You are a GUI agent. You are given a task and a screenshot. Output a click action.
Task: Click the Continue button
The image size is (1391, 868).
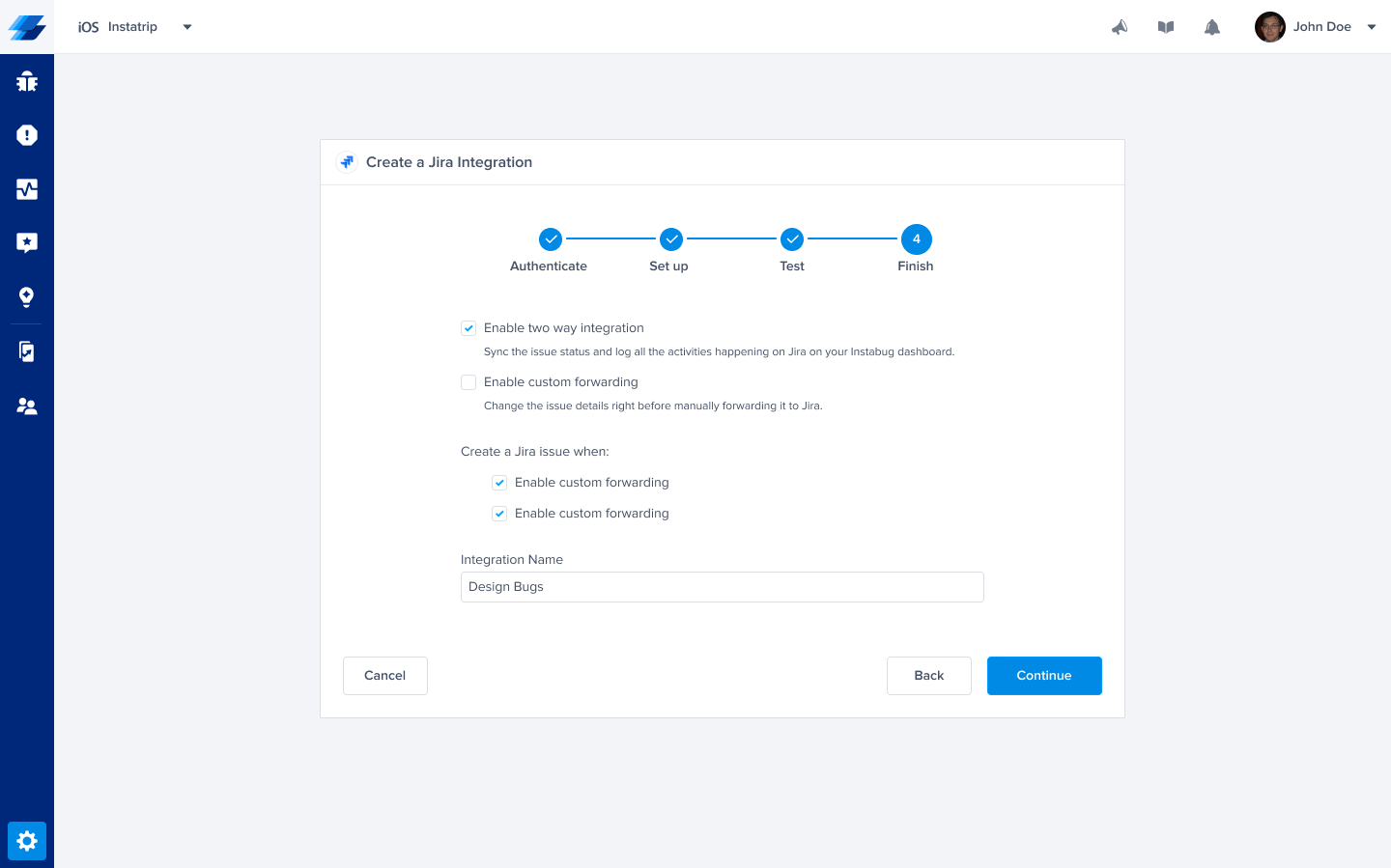pos(1044,676)
